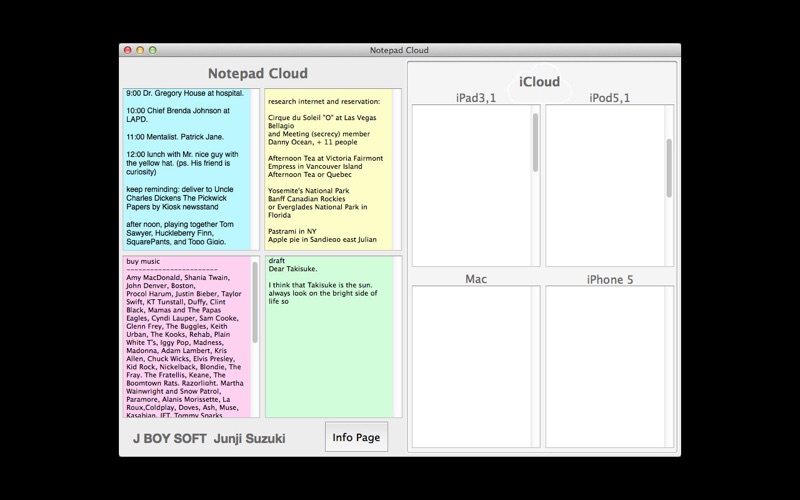Viewport: 800px width, 500px height.
Task: Click the iPod5,1 pane scrollbar handle
Action: pyautogui.click(x=669, y=168)
